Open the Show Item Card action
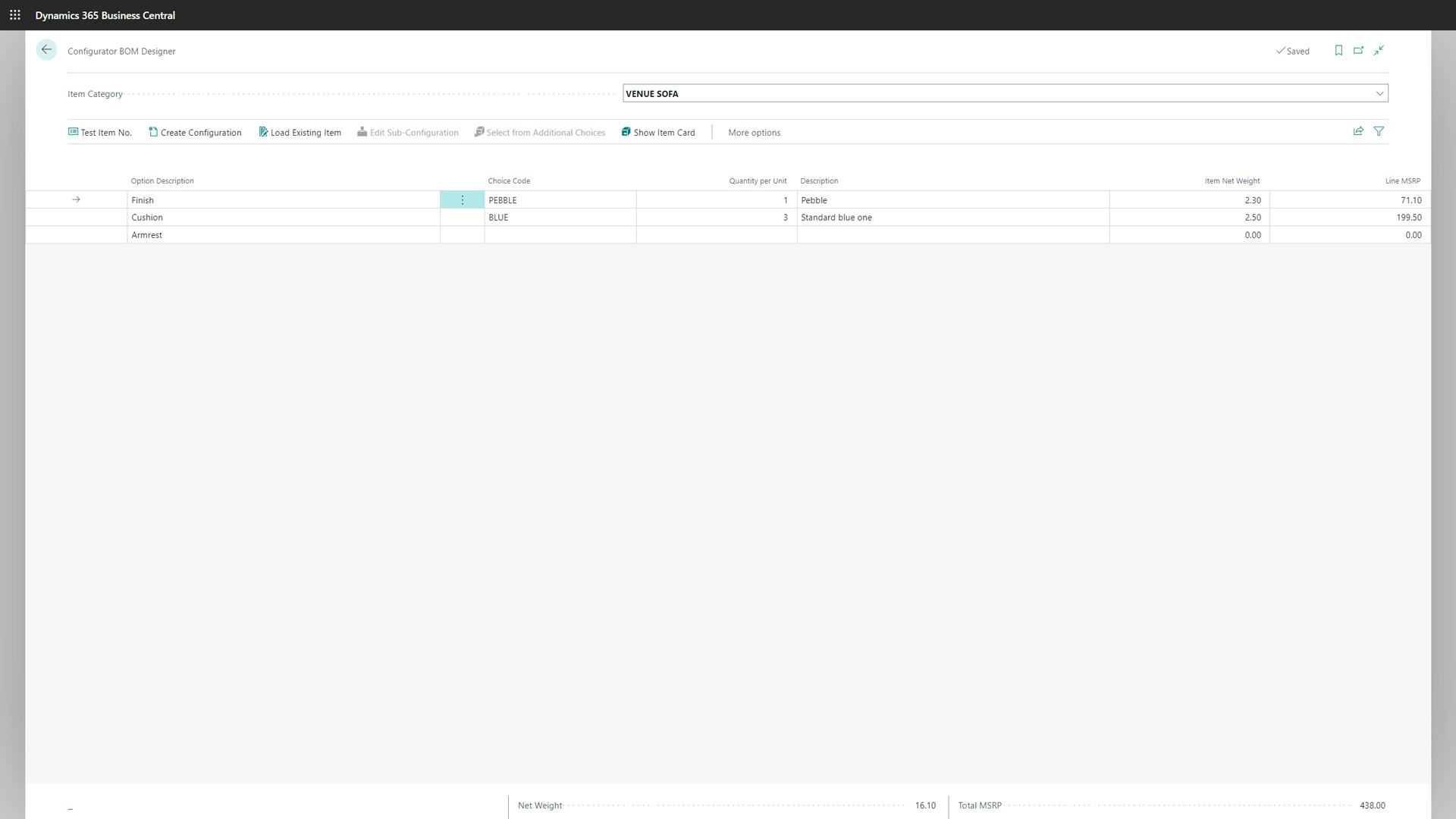The image size is (1456, 819). coord(658,132)
